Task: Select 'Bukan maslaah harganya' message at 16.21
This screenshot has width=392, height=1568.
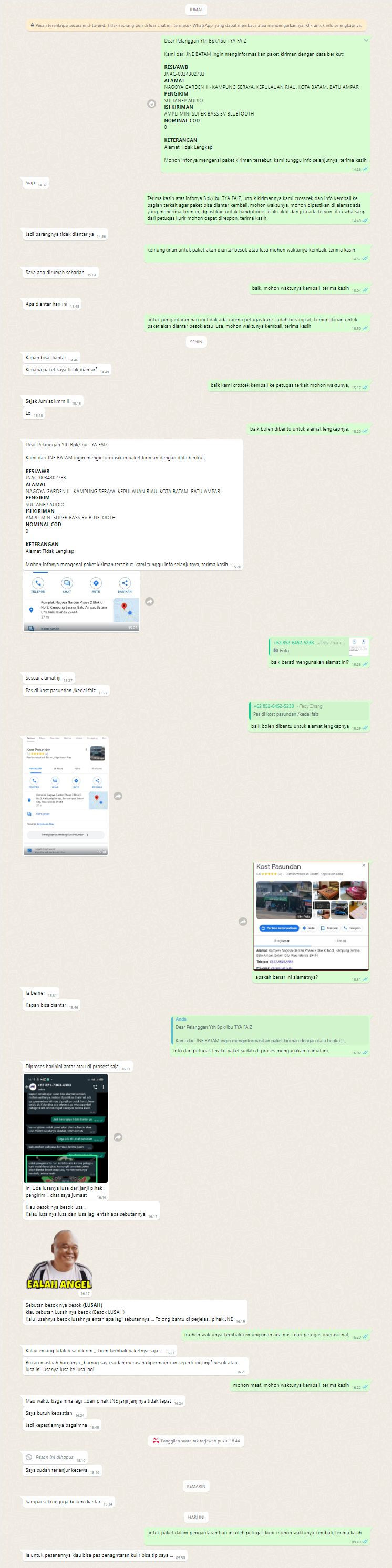Action: point(135,1366)
